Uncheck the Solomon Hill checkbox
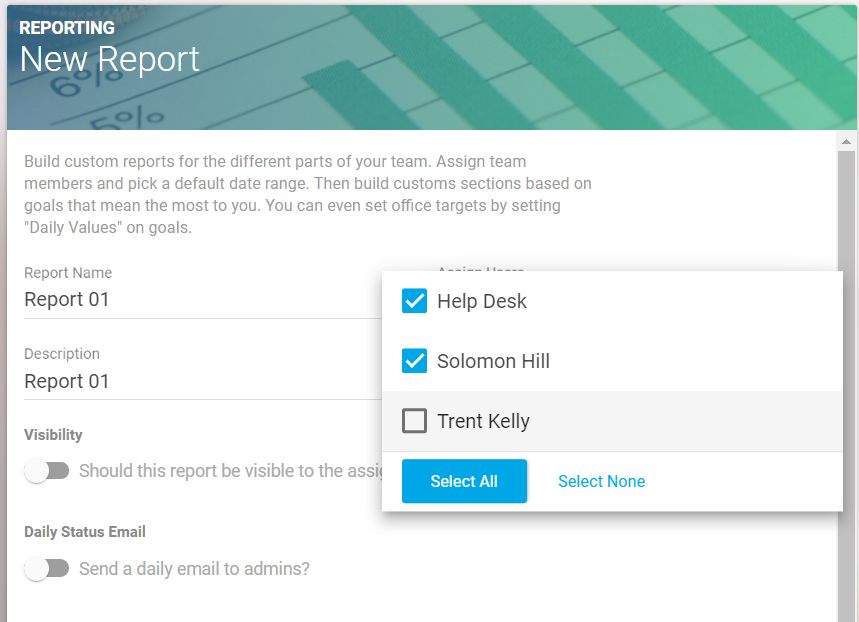The image size is (859, 622). (414, 361)
